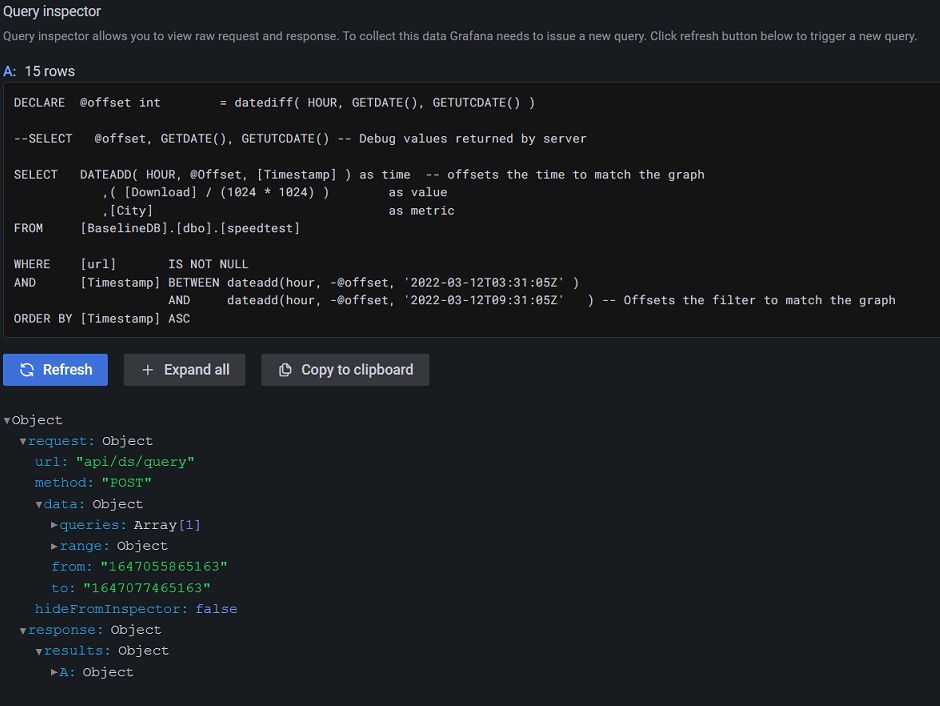Click the hideFromInspector false value

216,609
